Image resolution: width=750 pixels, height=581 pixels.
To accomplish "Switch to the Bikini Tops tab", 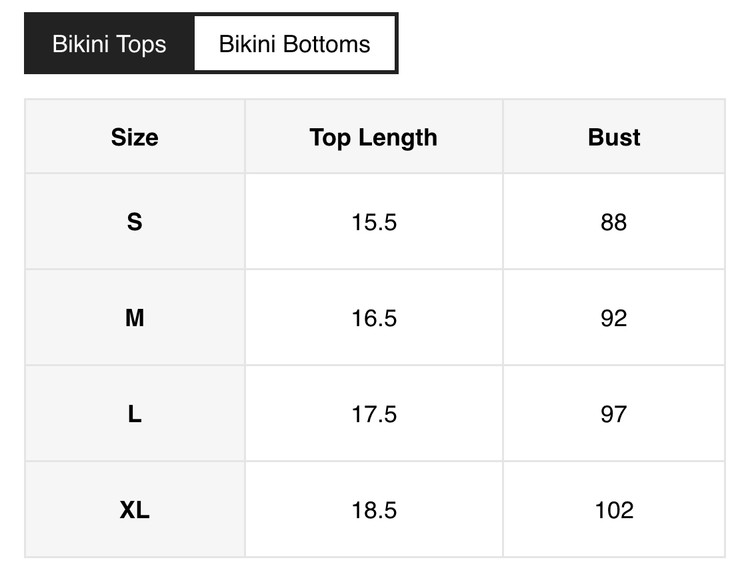I will click(x=109, y=44).
